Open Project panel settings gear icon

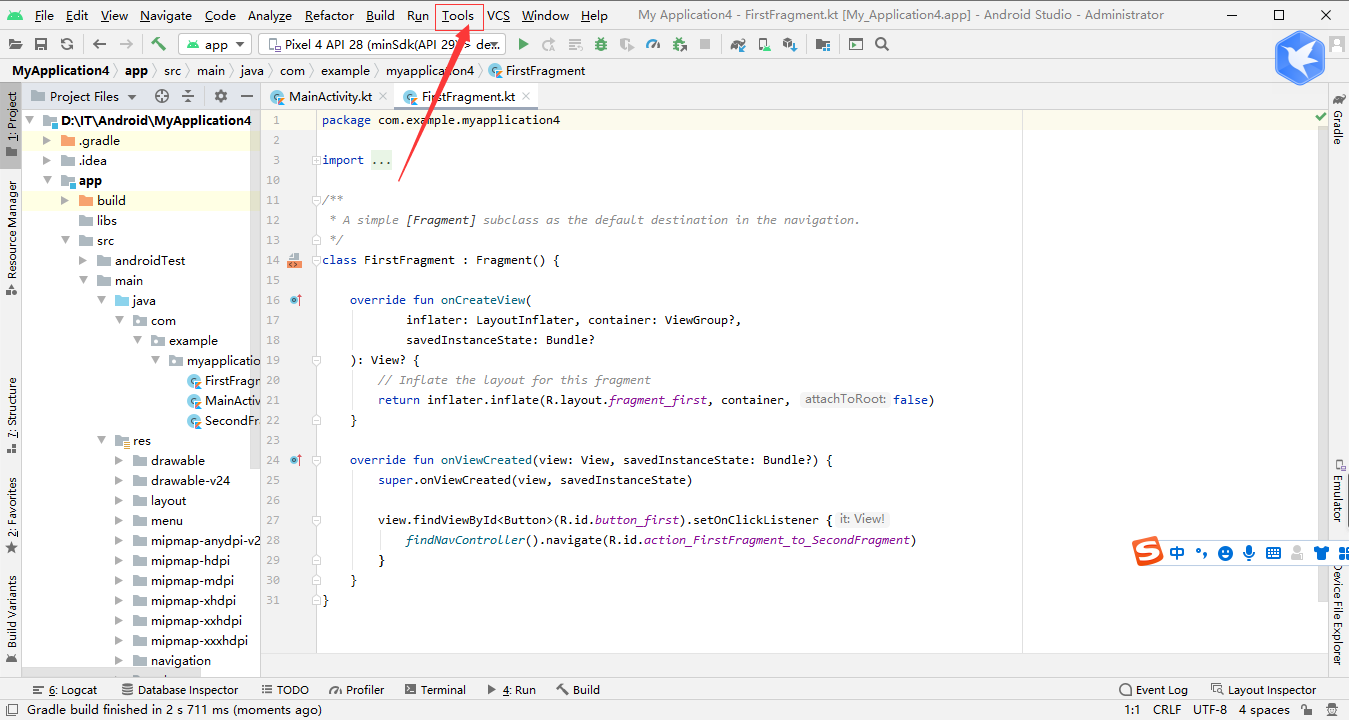[x=221, y=96]
